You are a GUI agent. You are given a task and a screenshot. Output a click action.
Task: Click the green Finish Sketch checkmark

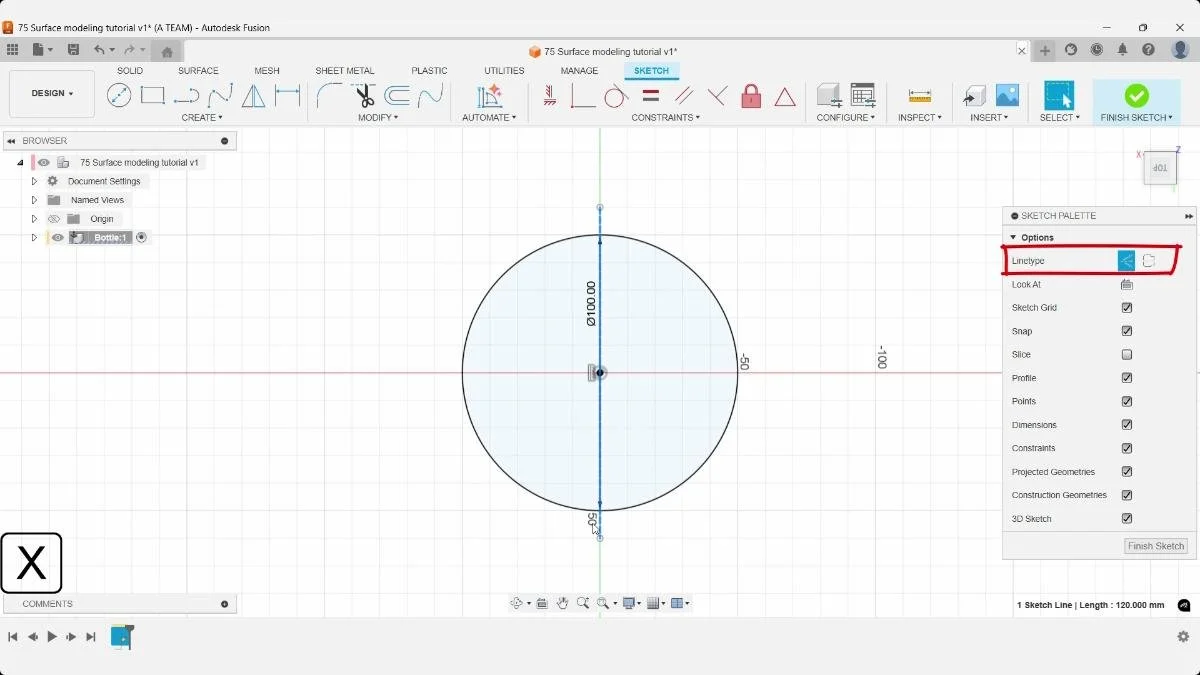[1136, 96]
